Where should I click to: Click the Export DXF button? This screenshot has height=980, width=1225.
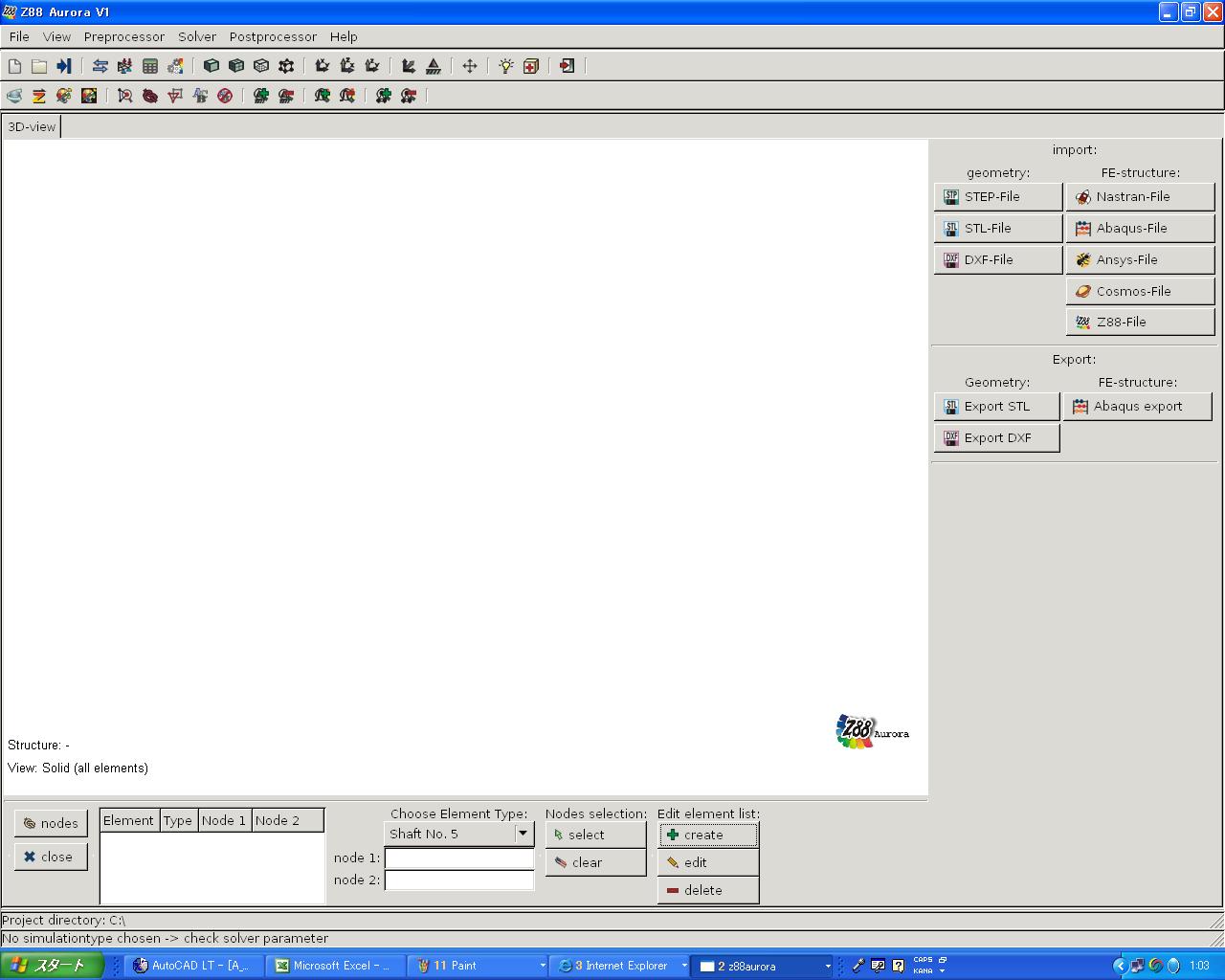(x=997, y=437)
